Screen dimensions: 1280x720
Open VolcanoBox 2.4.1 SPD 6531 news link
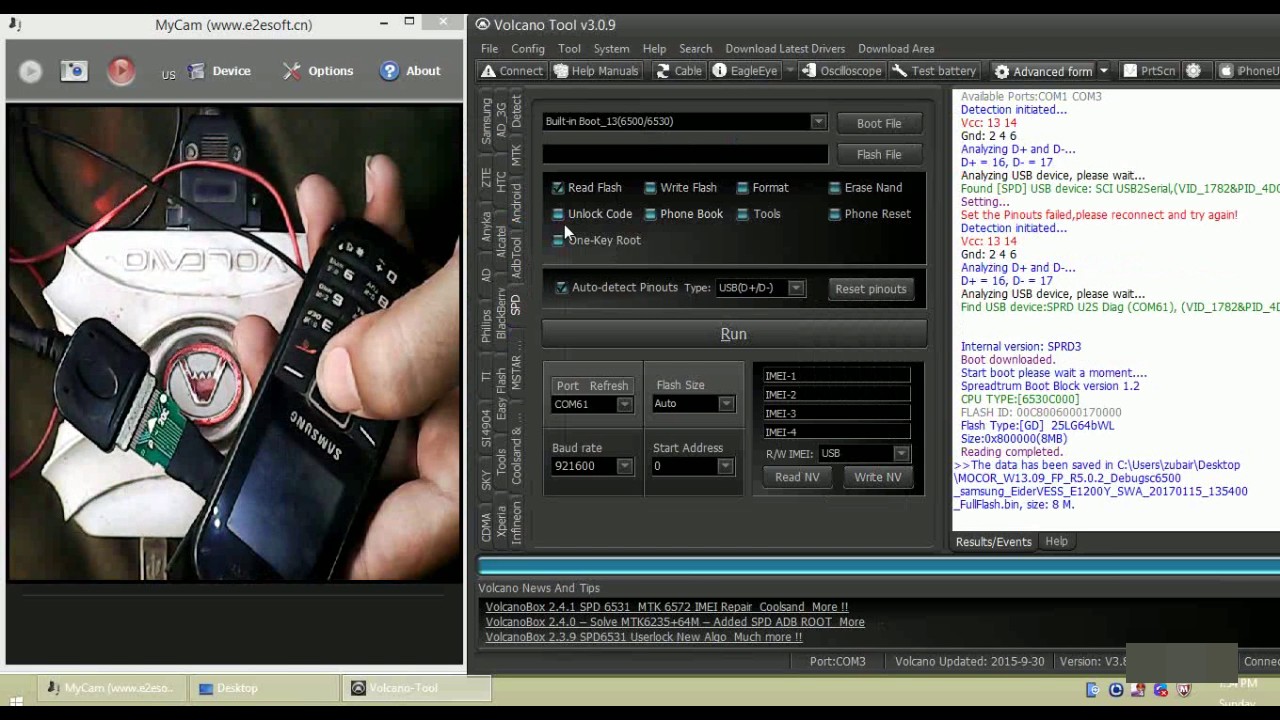(667, 607)
